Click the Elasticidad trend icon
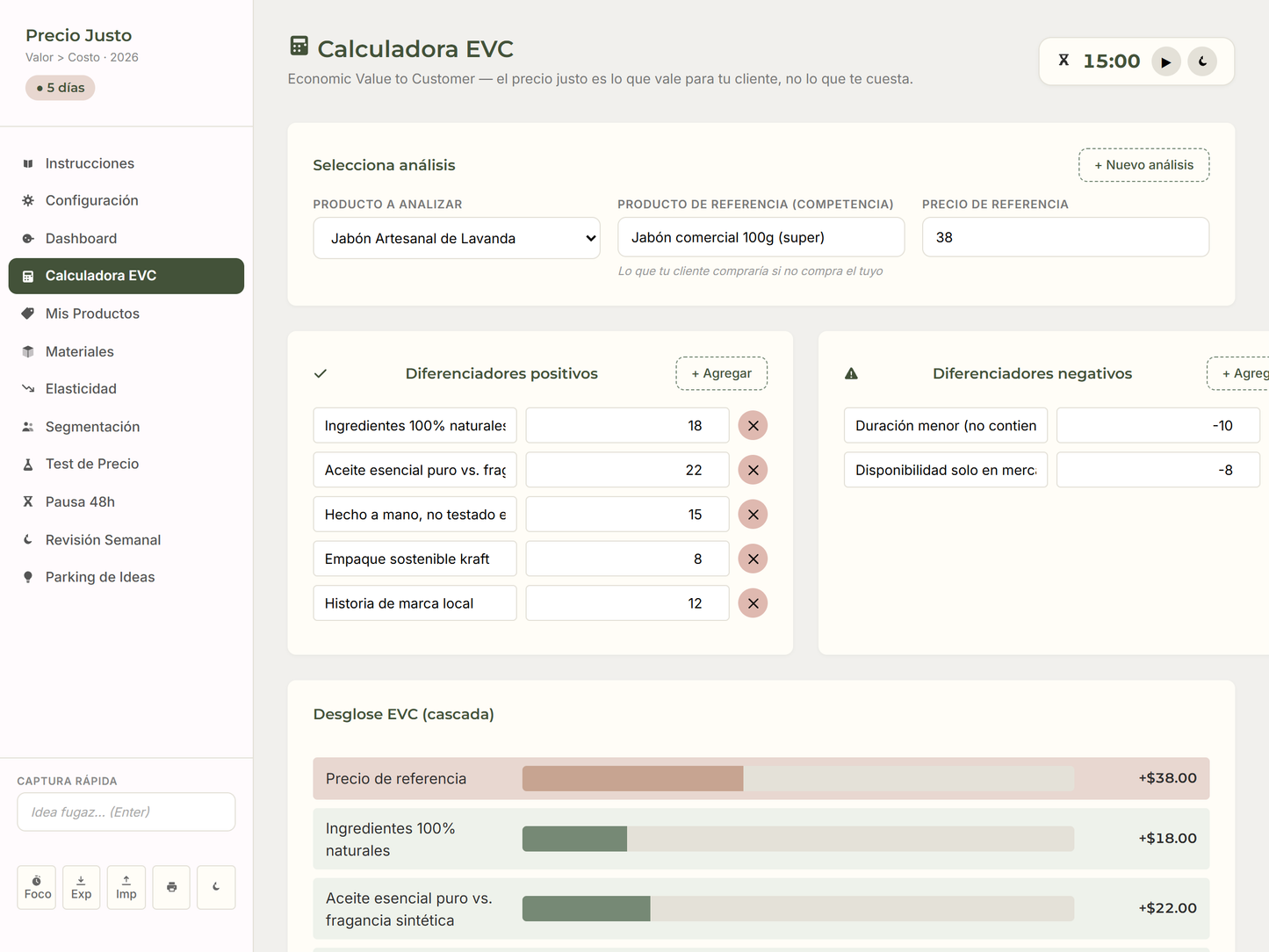The image size is (1269, 952). [x=28, y=388]
